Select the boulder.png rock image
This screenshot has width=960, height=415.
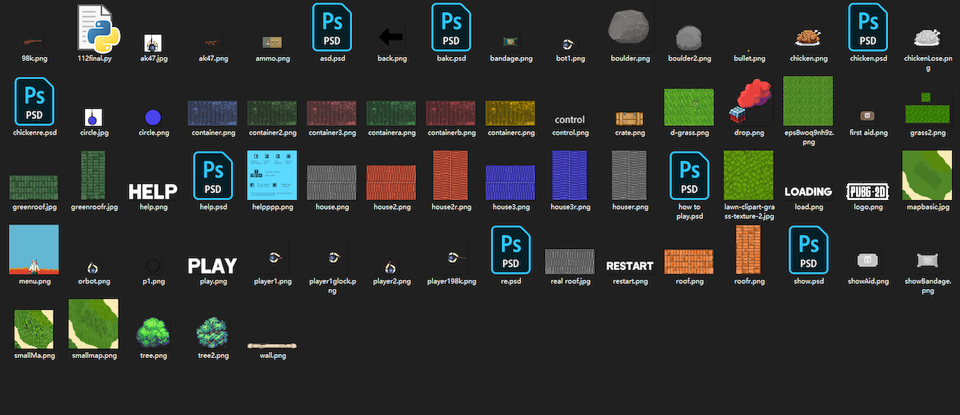(x=629, y=28)
